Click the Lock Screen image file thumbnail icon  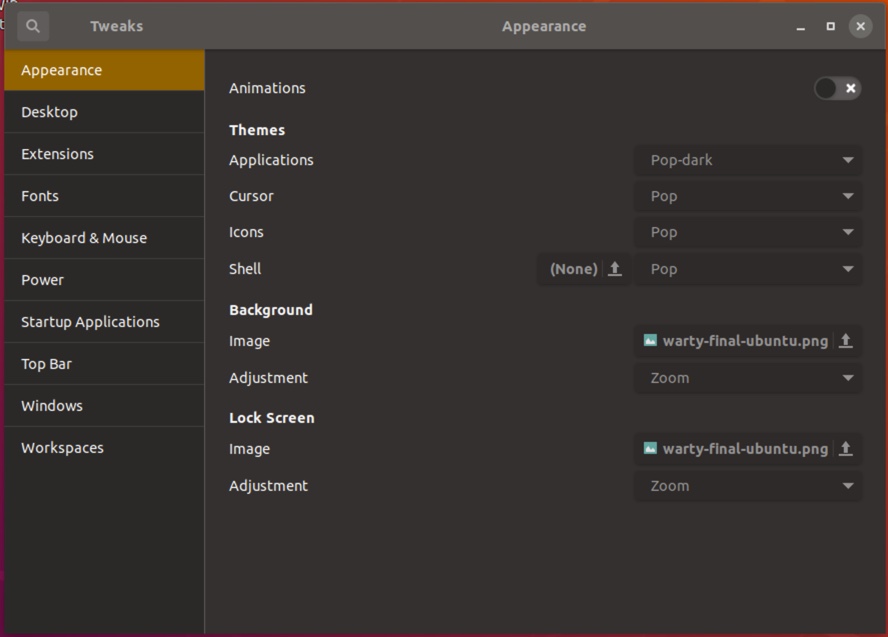click(650, 449)
